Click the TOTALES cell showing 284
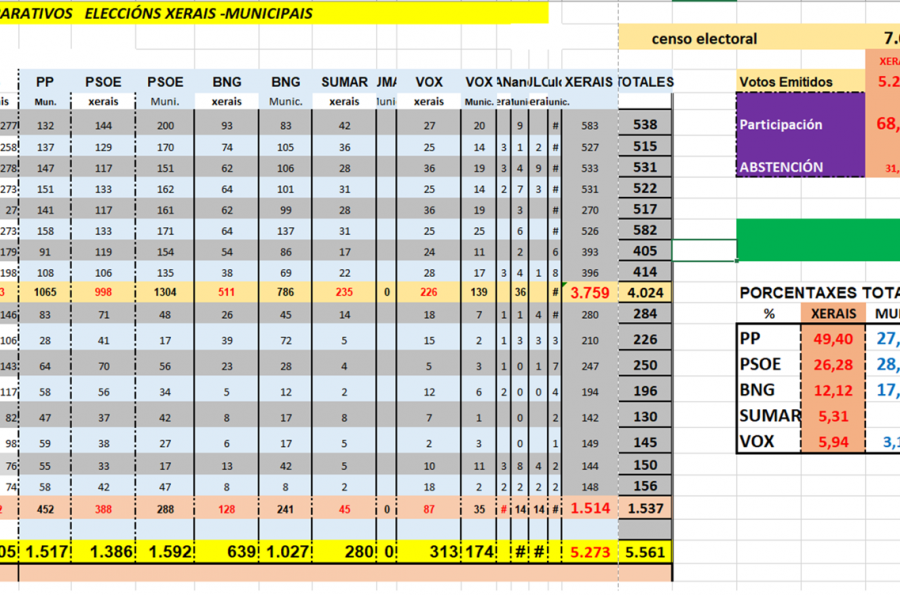The height and width of the screenshot is (595, 900). click(x=645, y=314)
